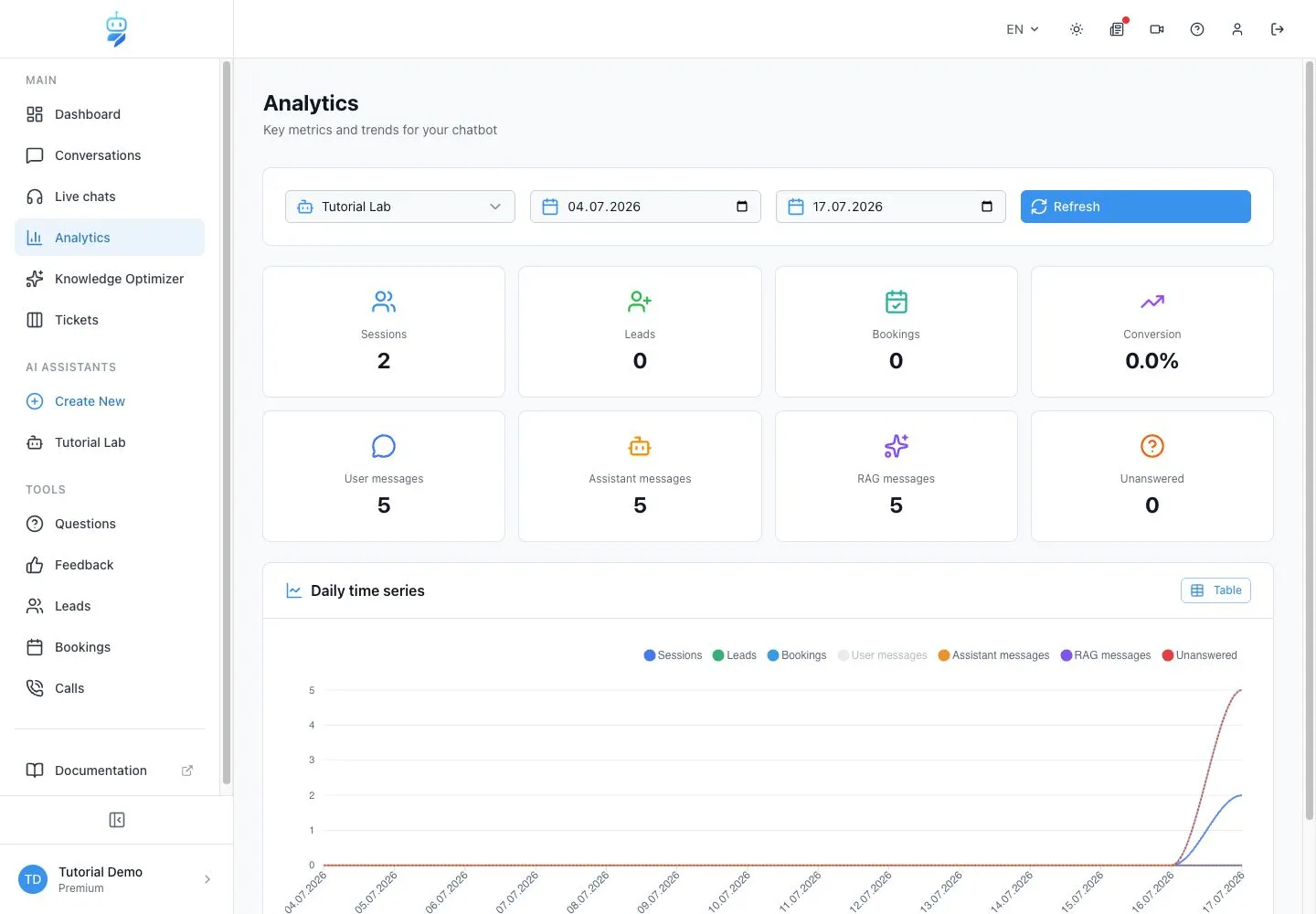
Task: Toggle light/dark theme sun icon
Action: tap(1077, 29)
